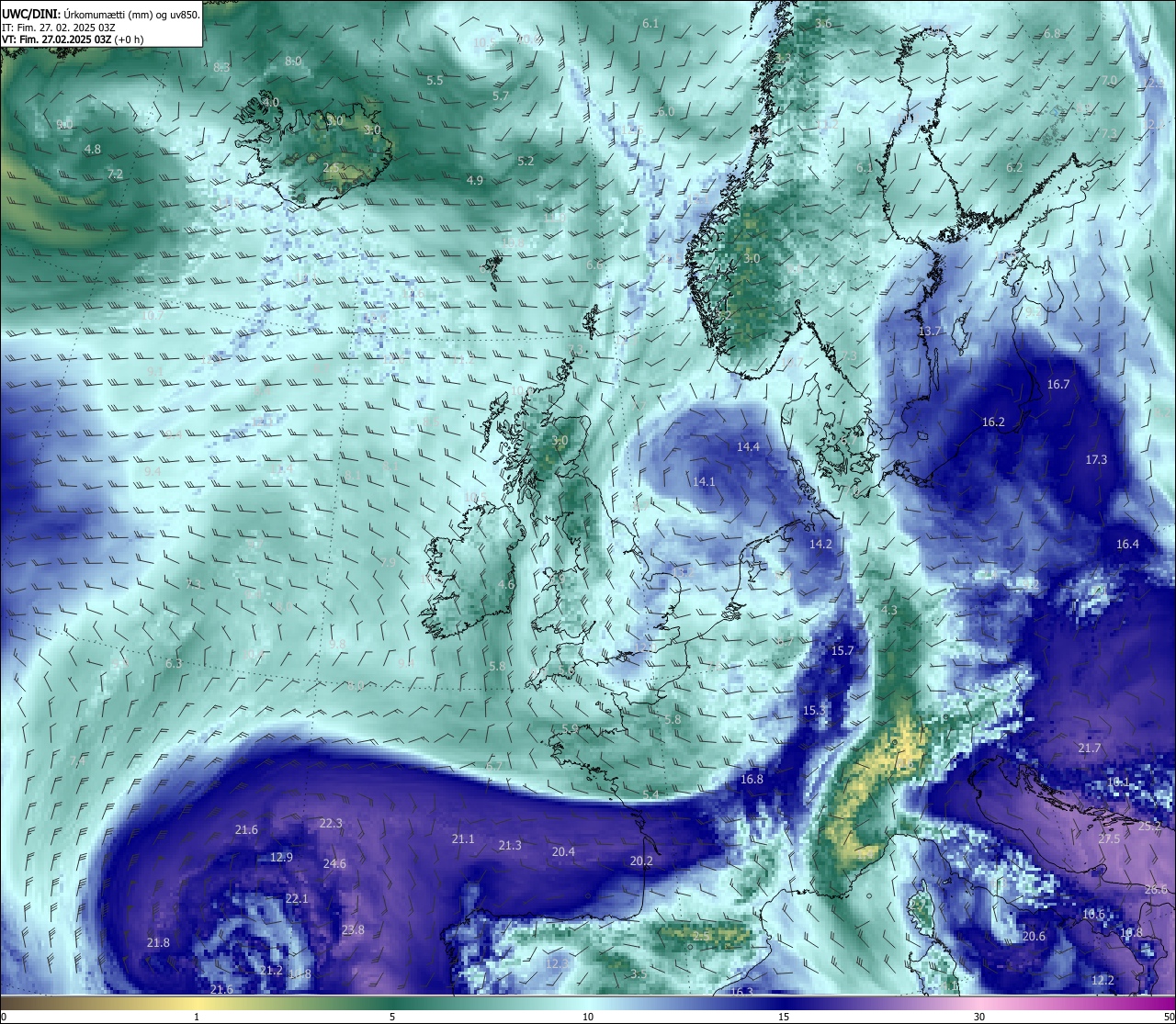
Task: Click the 3.6 value over northern Norway
Action: (x=823, y=24)
